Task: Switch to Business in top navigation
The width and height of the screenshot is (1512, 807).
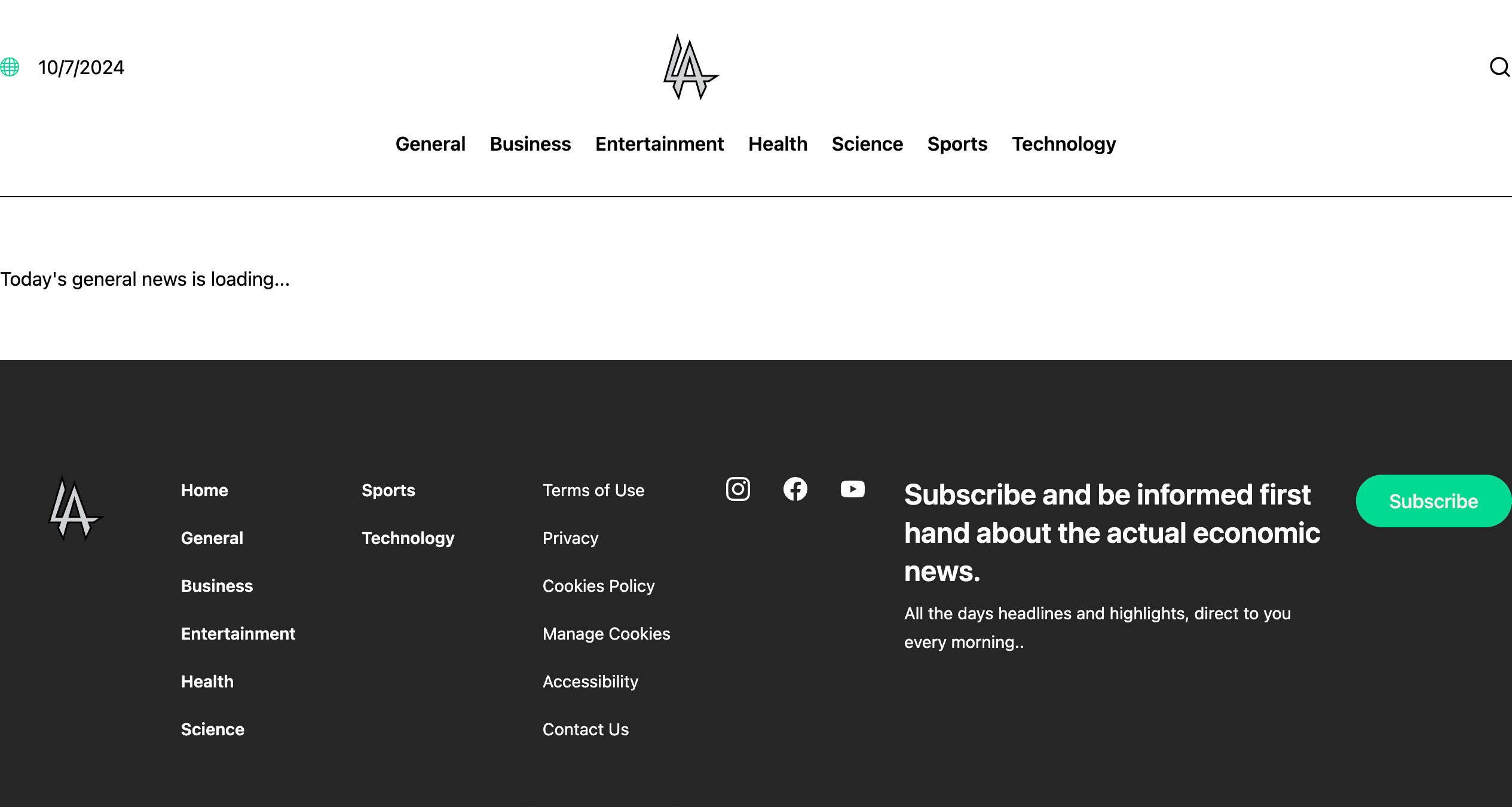Action: [x=530, y=144]
